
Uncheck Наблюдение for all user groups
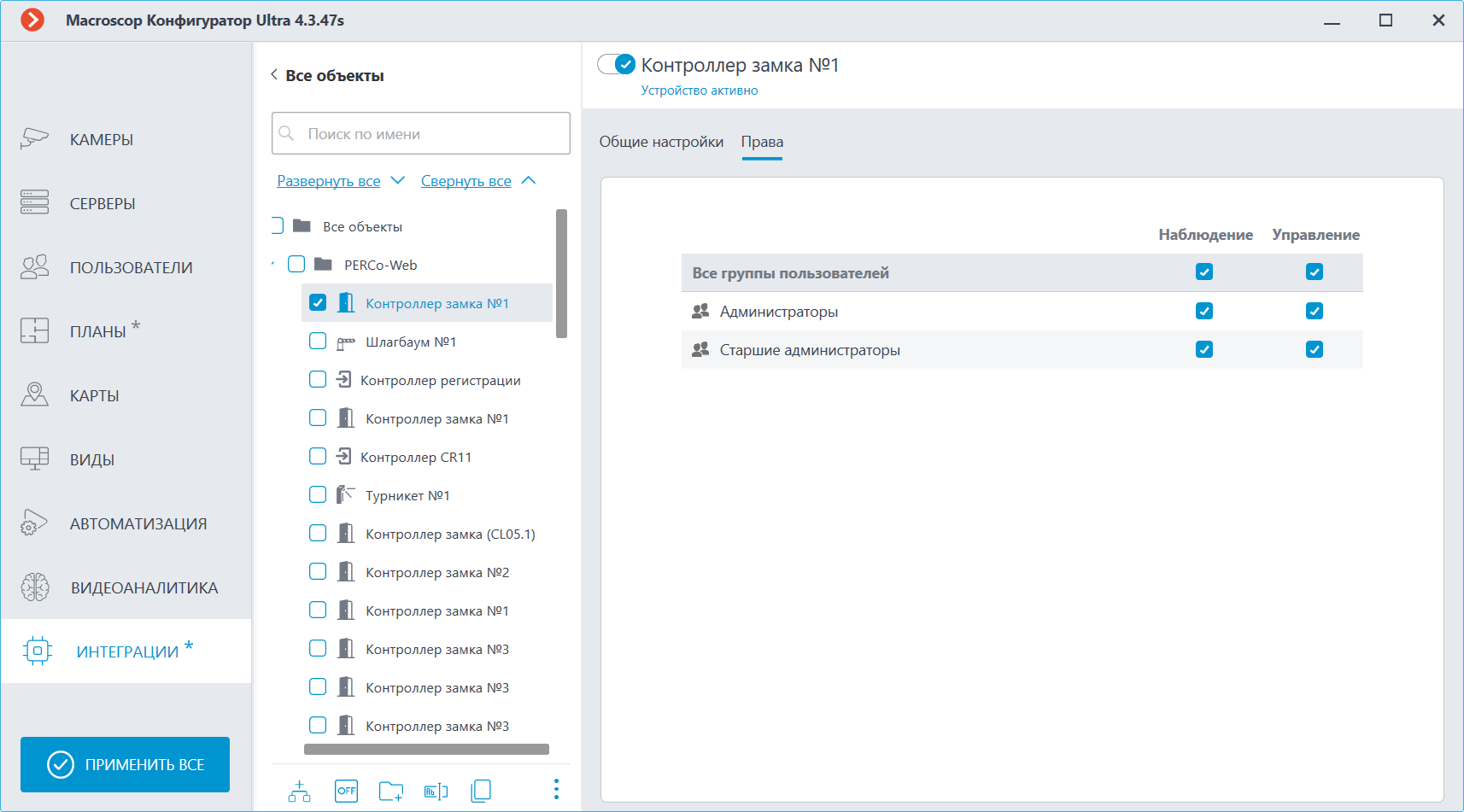point(1204,272)
